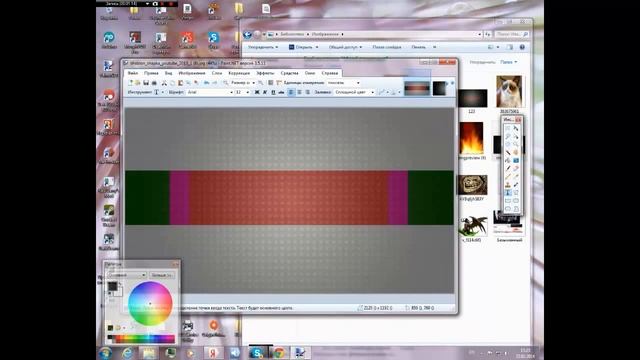This screenshot has width=640, height=360.
Task: Select the Pan hand tool
Action: [x=516, y=152]
